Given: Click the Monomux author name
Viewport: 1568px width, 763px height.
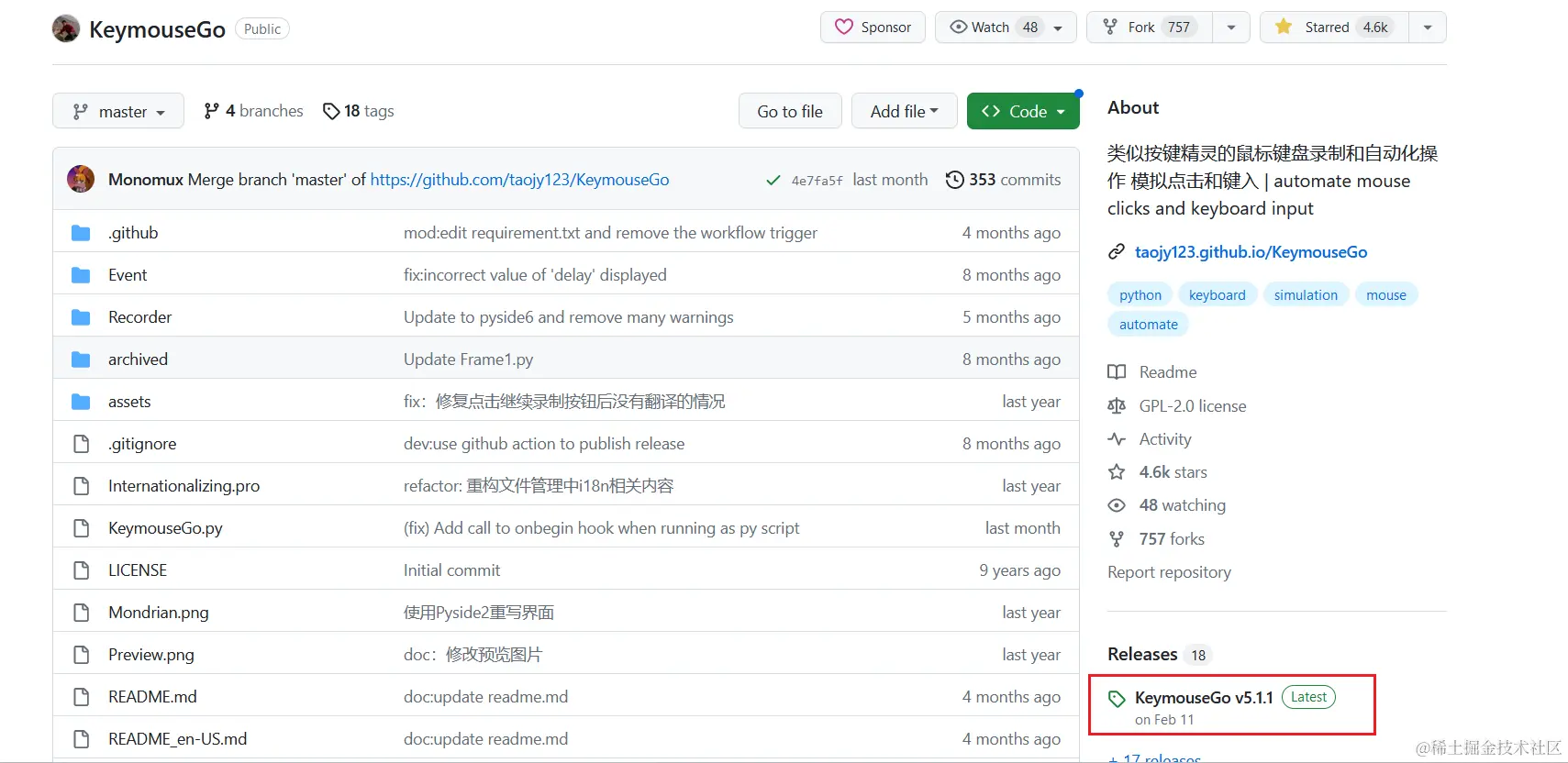Looking at the screenshot, I should click(x=146, y=180).
